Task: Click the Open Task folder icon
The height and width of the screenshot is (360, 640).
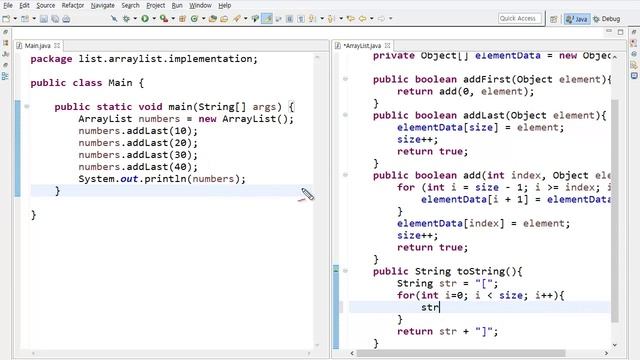Action: 224,19
